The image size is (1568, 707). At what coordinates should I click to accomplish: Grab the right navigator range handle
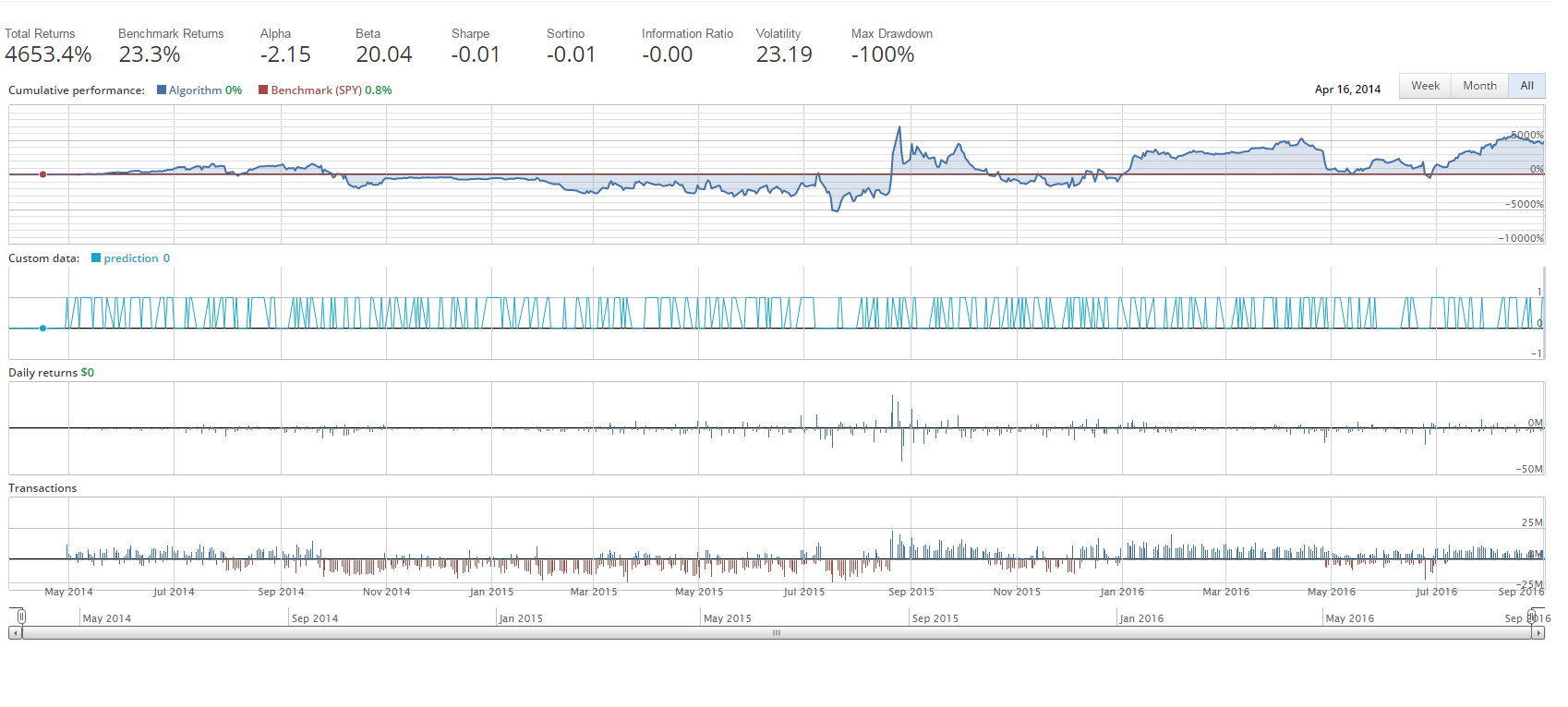[1532, 617]
